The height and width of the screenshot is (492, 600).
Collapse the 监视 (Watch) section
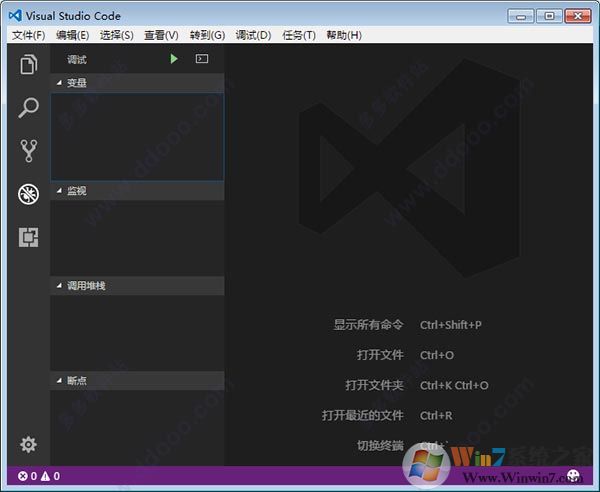click(x=137, y=191)
